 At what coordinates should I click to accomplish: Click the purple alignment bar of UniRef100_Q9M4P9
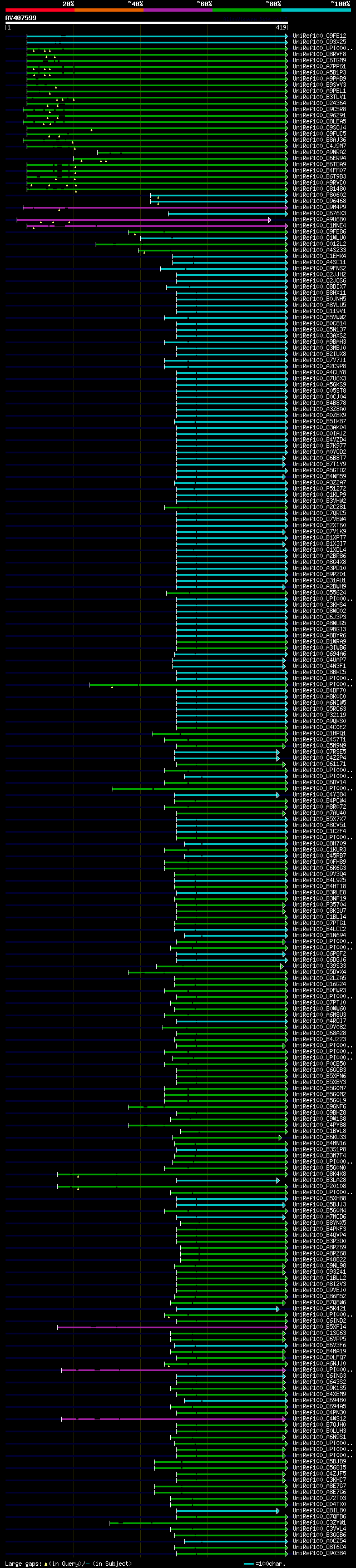tap(155, 207)
